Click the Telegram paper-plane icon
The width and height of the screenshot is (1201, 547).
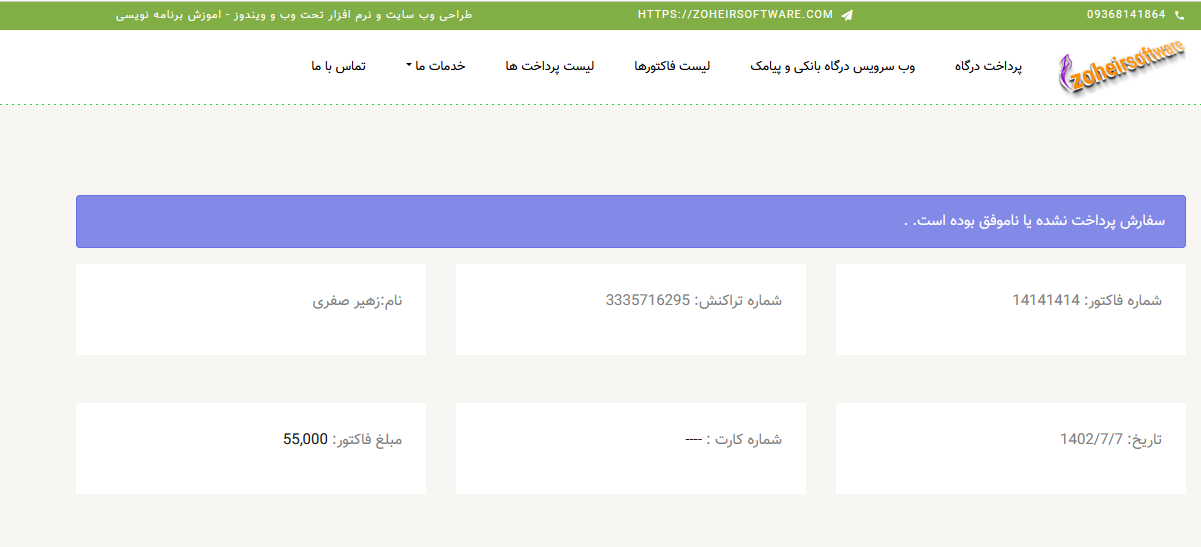coord(847,15)
